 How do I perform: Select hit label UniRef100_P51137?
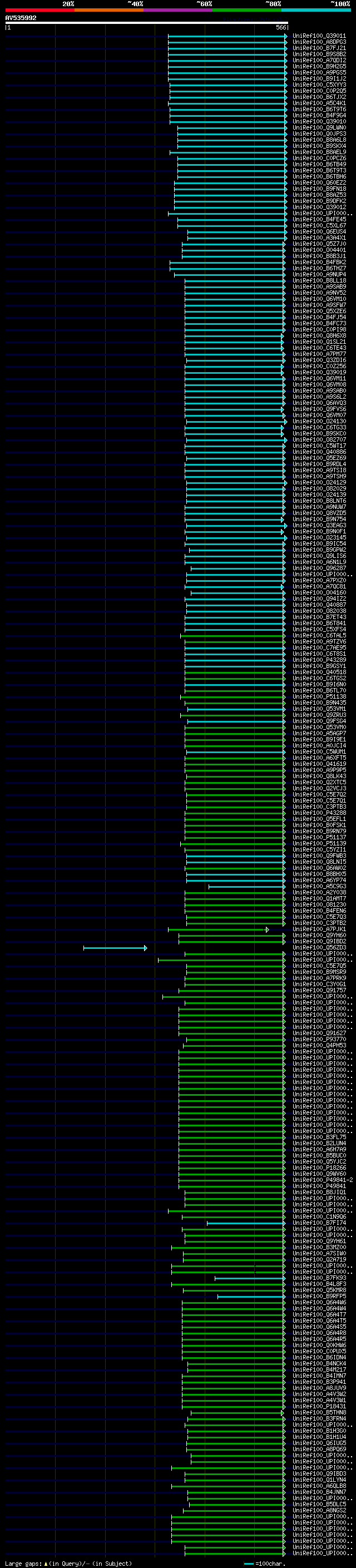319,837
